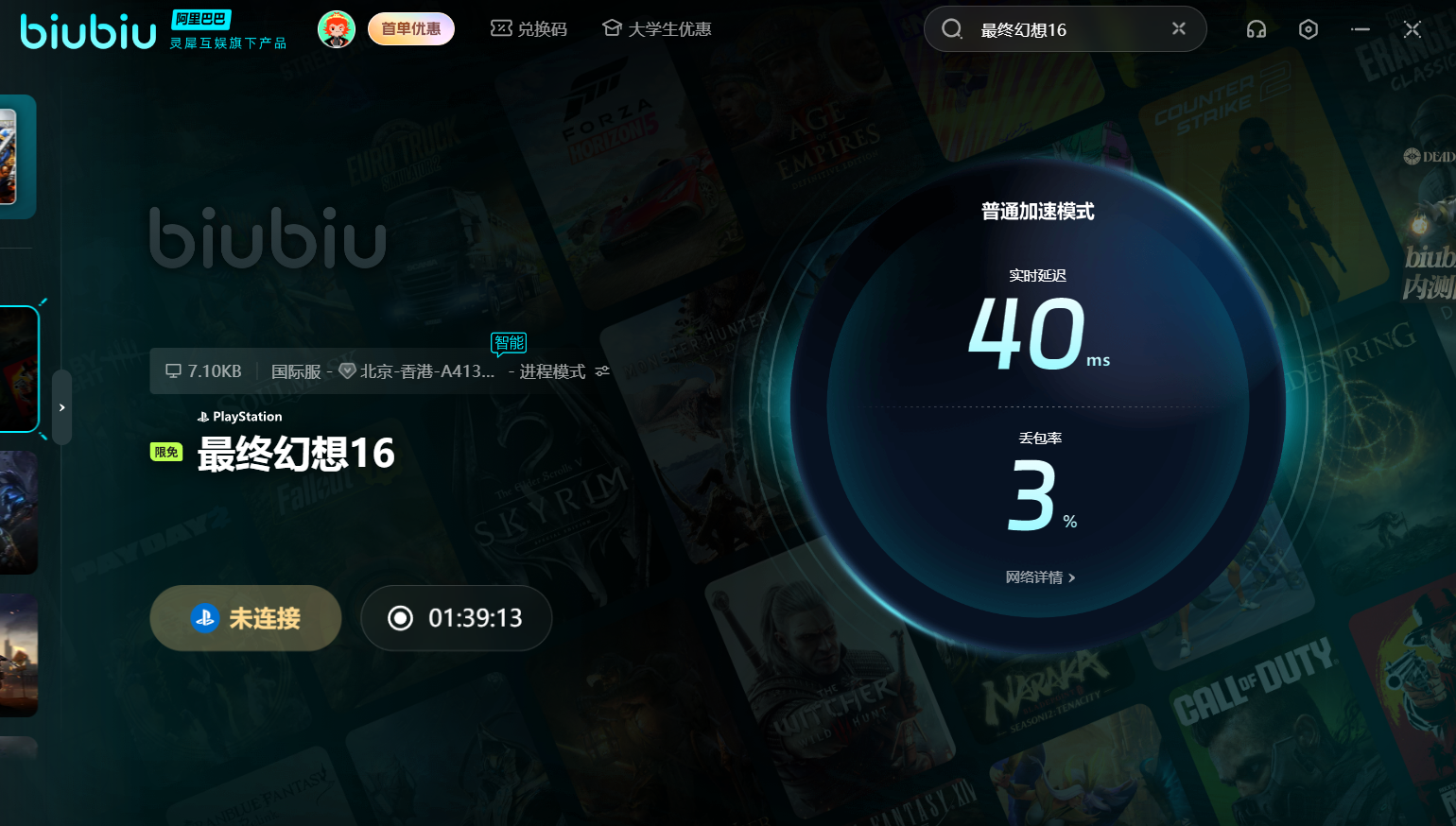Open the user avatar profile
Screen dimensions: 1456x826
336,29
